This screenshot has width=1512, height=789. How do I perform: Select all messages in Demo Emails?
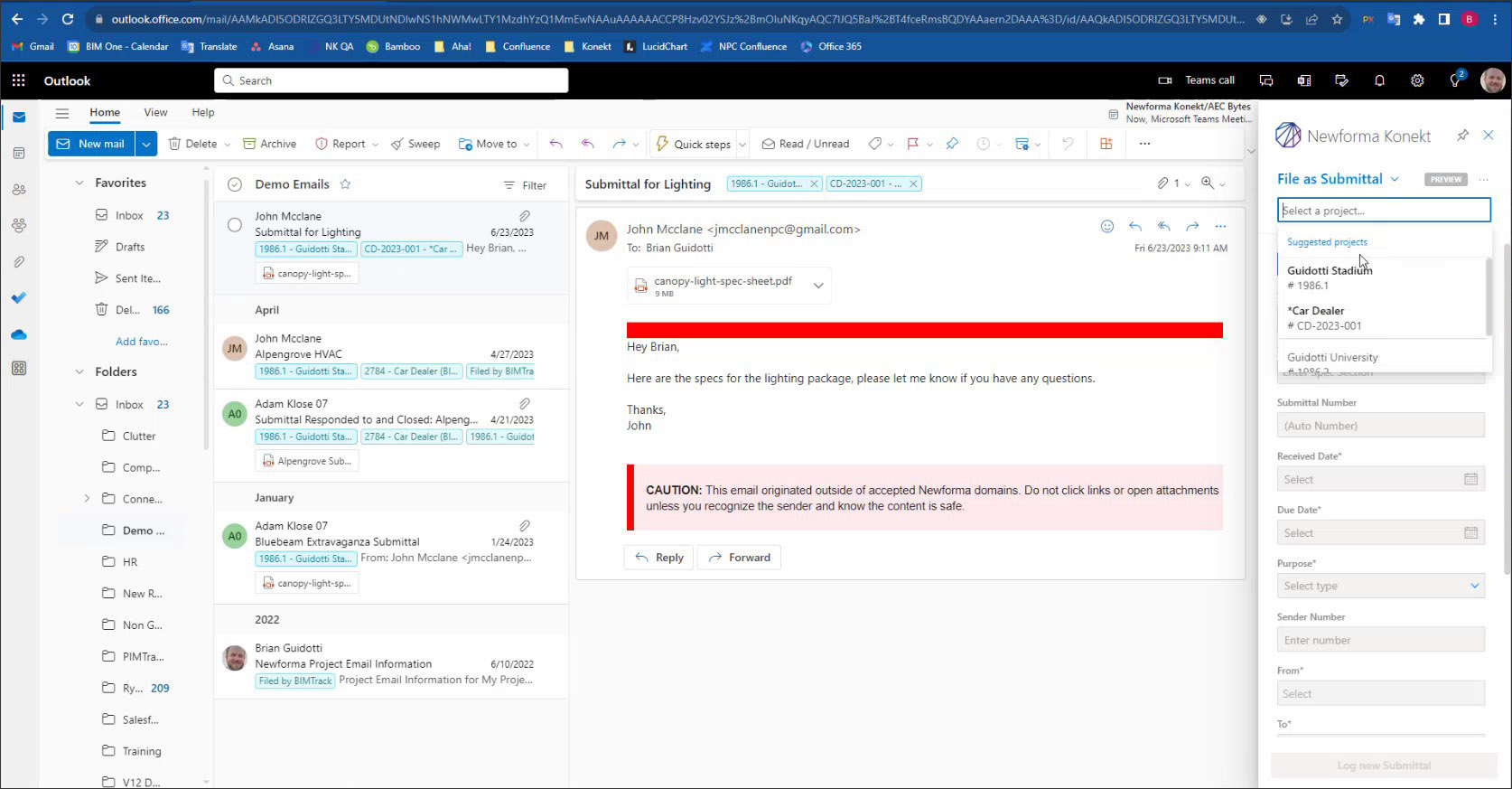pyautogui.click(x=235, y=184)
